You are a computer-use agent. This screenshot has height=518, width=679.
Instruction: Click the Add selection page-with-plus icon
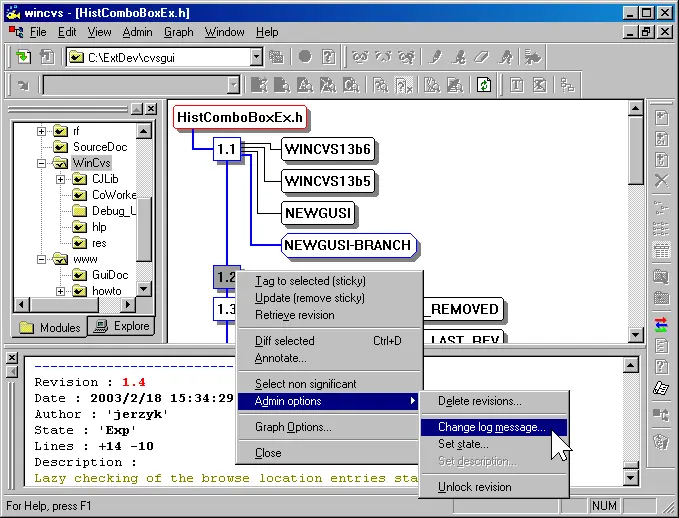[661, 117]
